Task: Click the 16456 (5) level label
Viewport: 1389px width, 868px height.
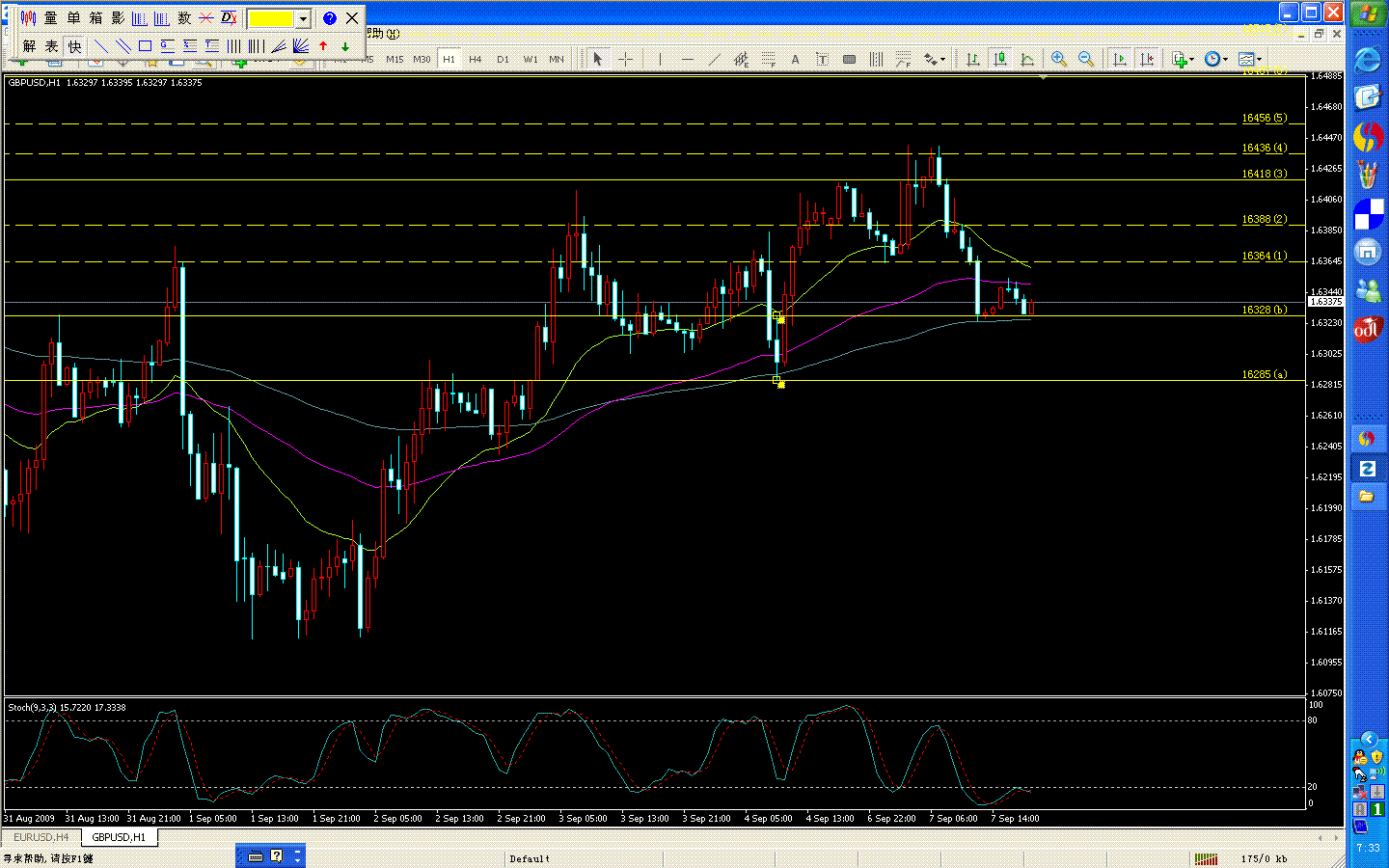Action: [1264, 118]
